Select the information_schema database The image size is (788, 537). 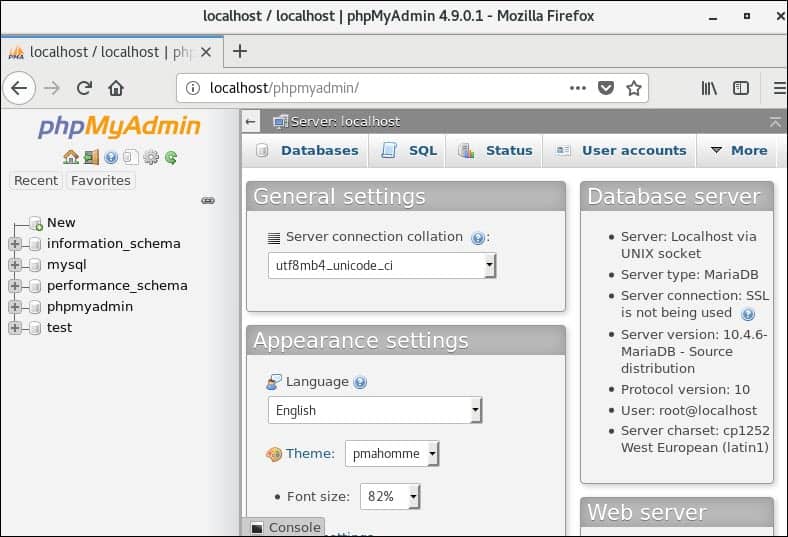coord(114,244)
